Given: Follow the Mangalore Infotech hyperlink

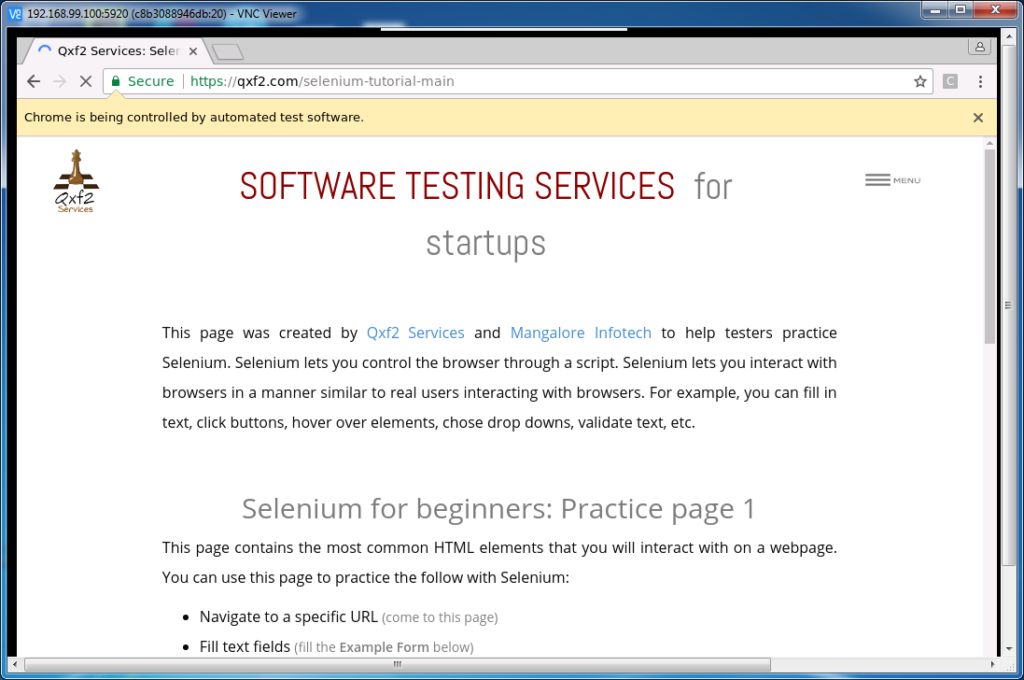Looking at the screenshot, I should coord(580,333).
